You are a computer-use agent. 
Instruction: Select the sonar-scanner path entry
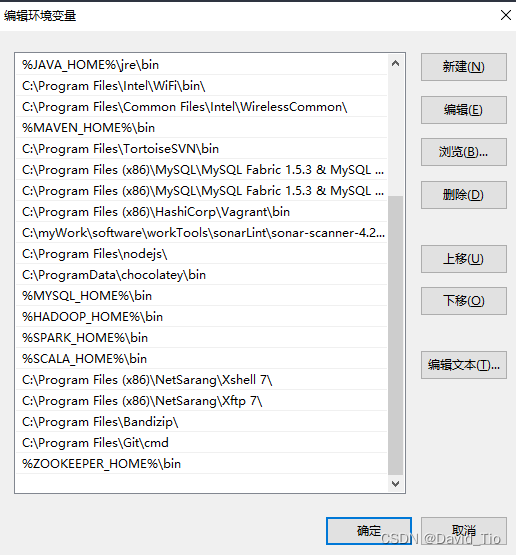(x=201, y=233)
